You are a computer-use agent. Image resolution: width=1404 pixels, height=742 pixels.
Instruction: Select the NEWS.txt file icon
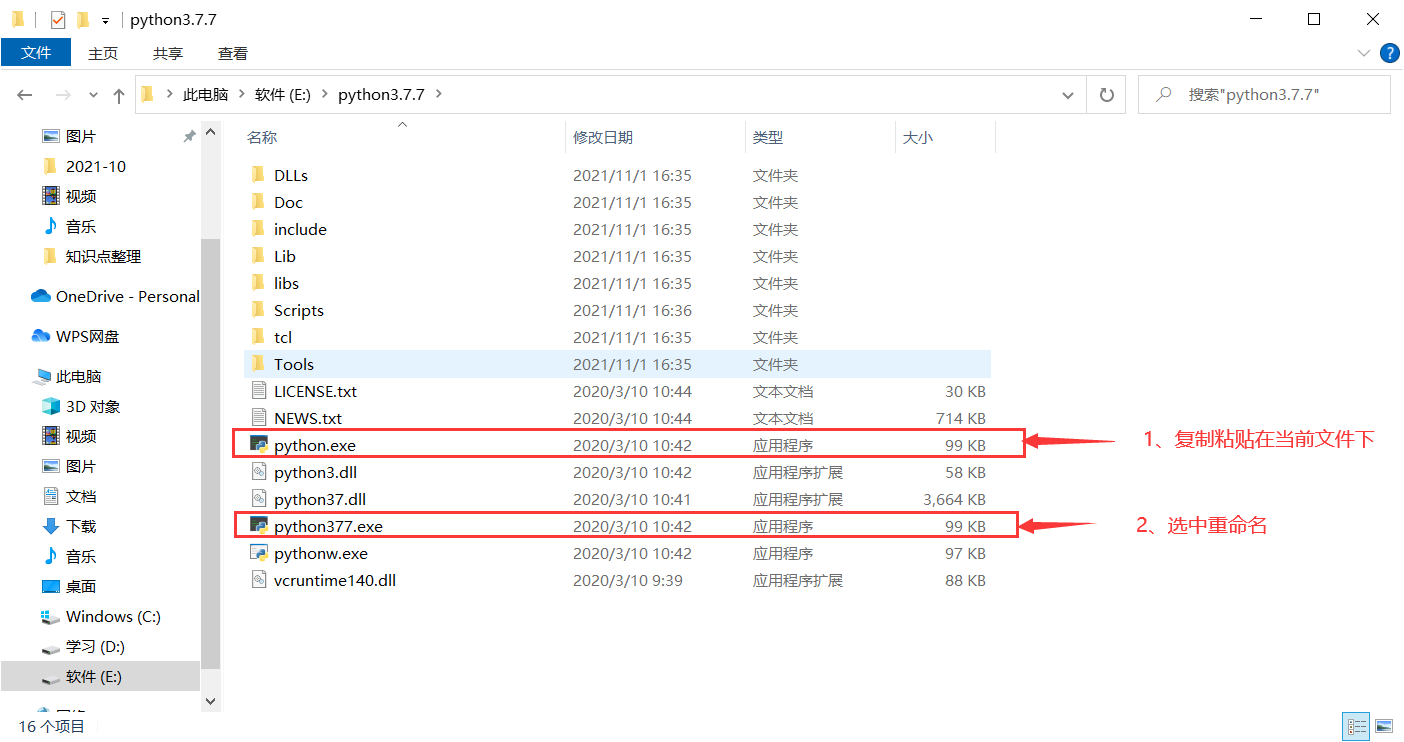[x=258, y=418]
